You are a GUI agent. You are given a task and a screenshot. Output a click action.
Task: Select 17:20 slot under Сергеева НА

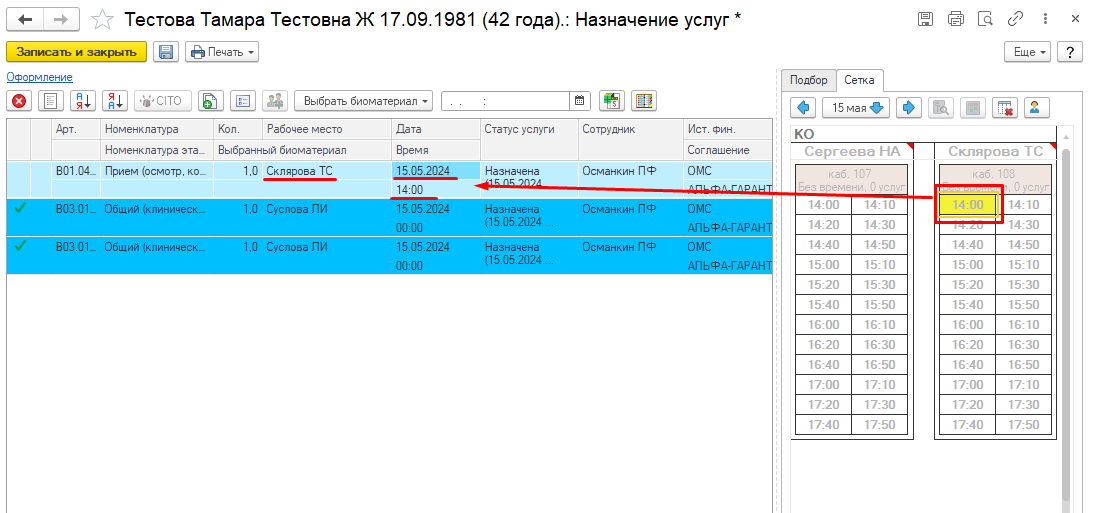point(824,405)
